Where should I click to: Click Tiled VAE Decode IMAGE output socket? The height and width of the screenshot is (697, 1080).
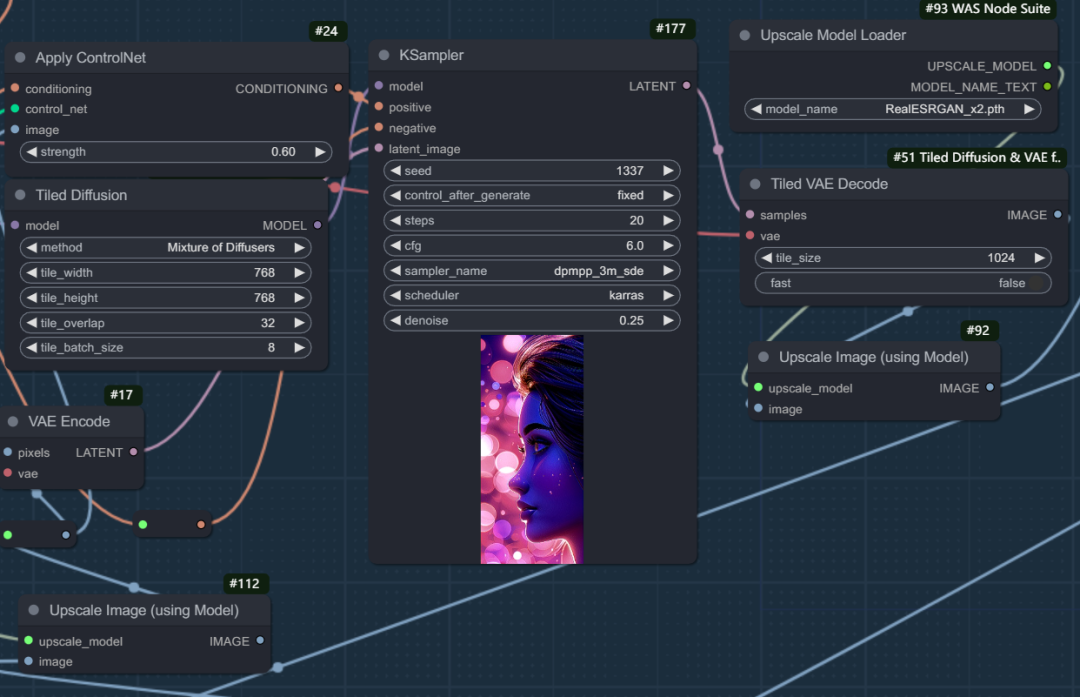tap(1058, 214)
